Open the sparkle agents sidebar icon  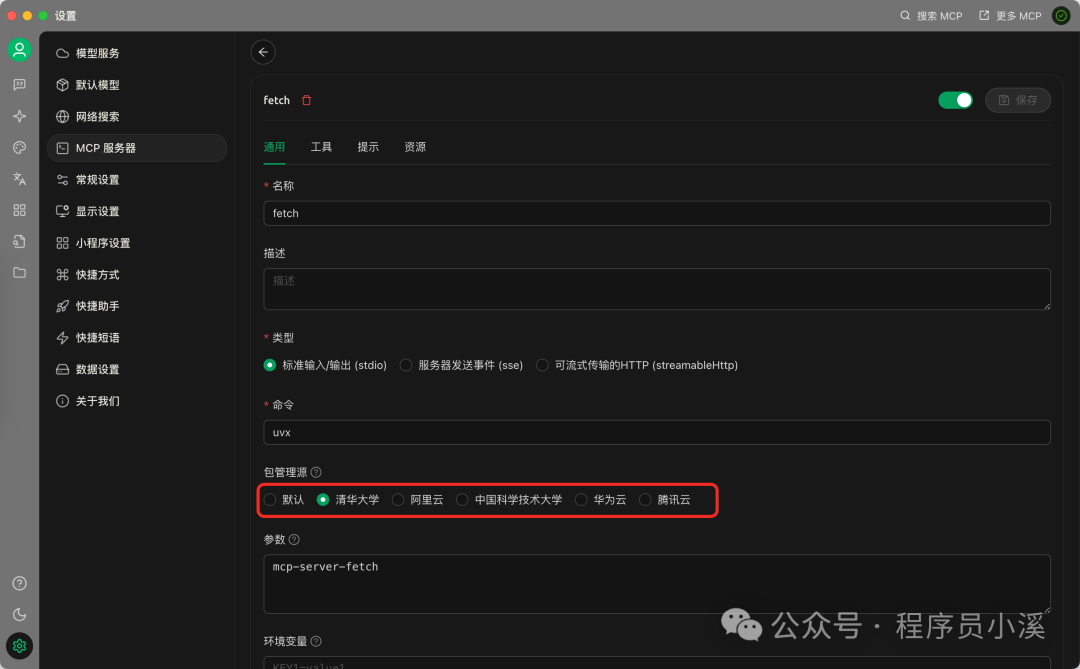pos(19,116)
